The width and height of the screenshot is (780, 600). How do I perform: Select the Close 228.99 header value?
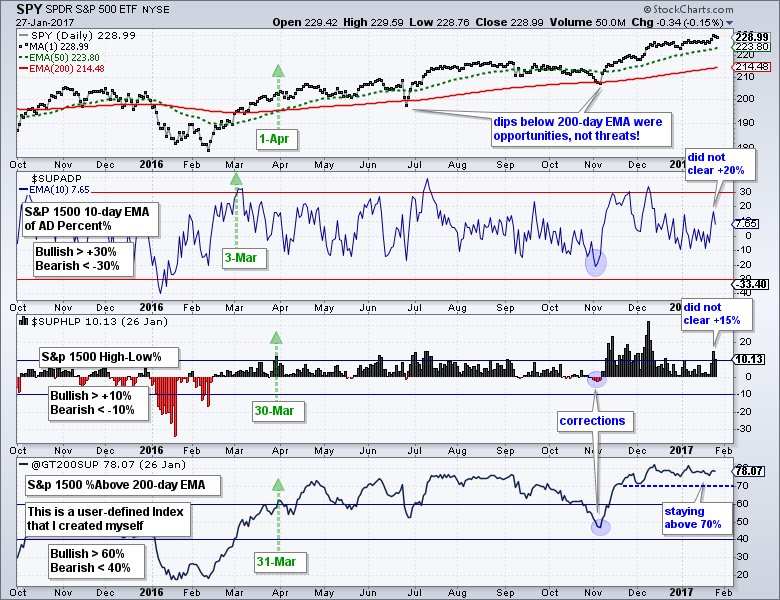click(510, 22)
